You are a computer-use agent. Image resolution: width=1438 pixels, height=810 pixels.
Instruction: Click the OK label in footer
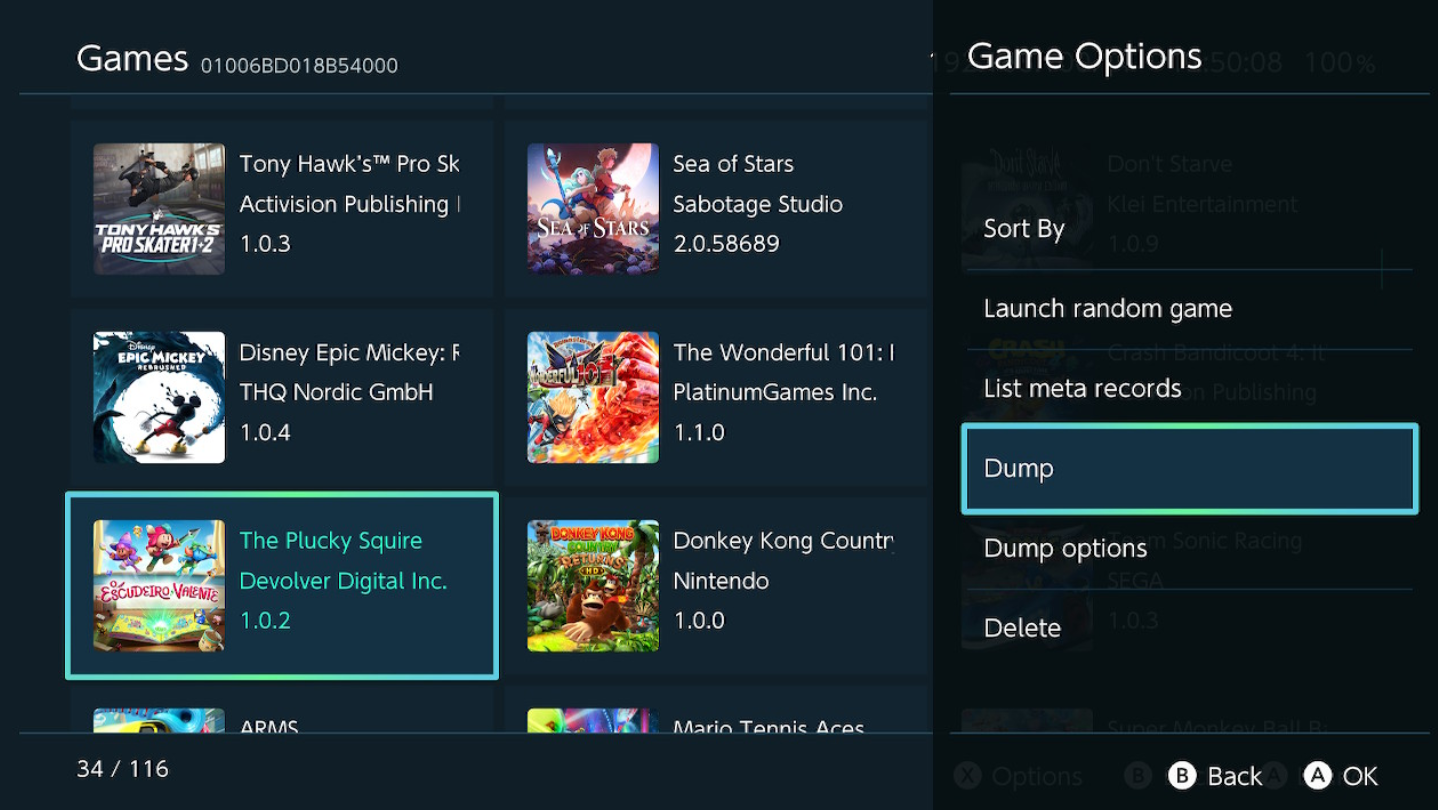coord(1360,776)
